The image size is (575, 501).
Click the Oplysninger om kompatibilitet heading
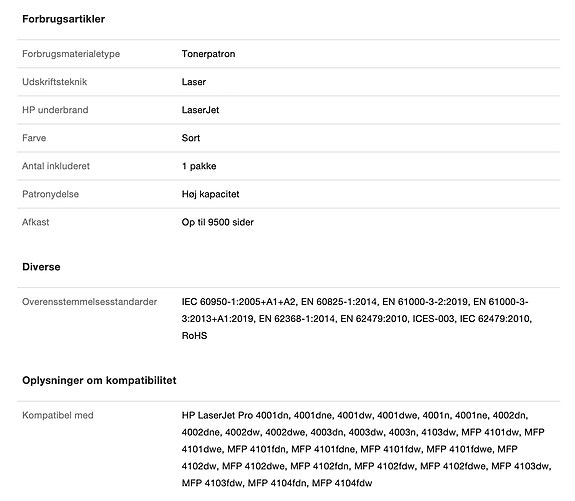point(99,380)
